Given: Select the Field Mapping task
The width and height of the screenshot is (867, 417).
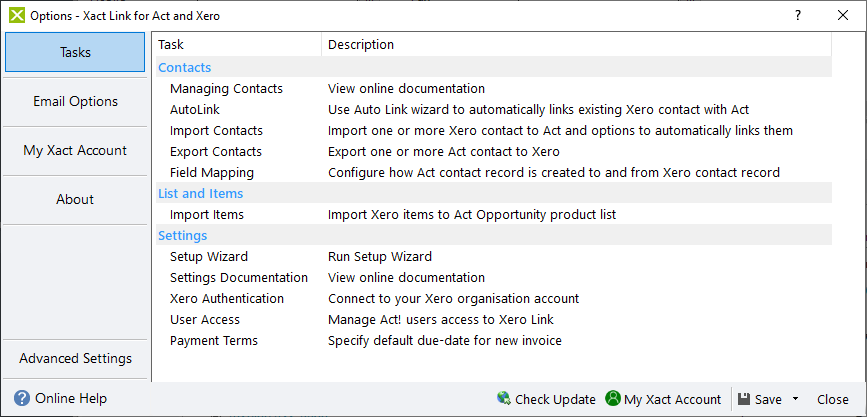Looking at the screenshot, I should click(212, 173).
